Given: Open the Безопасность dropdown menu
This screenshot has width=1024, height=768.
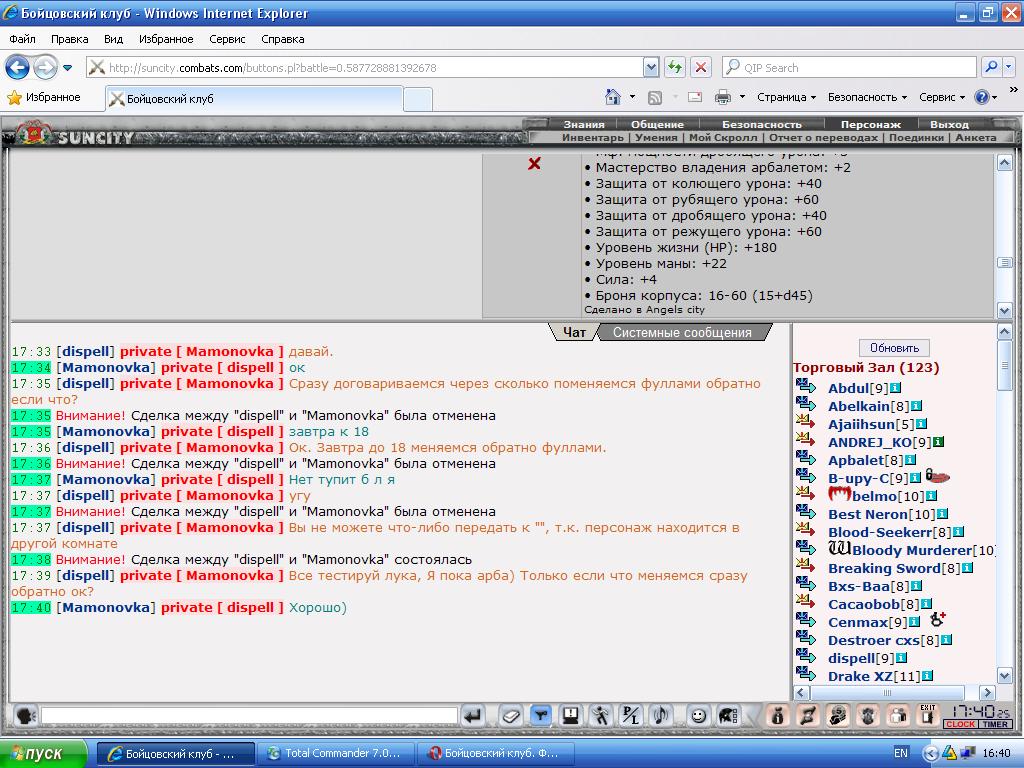Looking at the screenshot, I should pyautogui.click(x=867, y=97).
